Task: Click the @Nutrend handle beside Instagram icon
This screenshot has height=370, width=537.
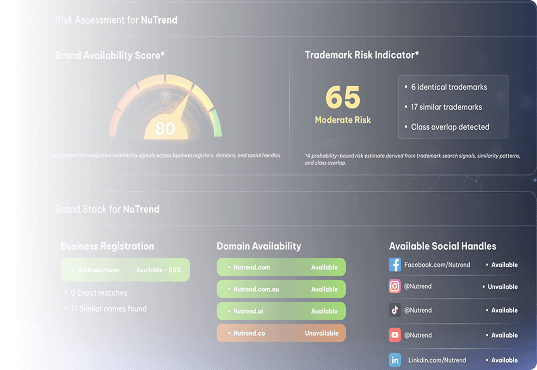Action: [x=418, y=286]
